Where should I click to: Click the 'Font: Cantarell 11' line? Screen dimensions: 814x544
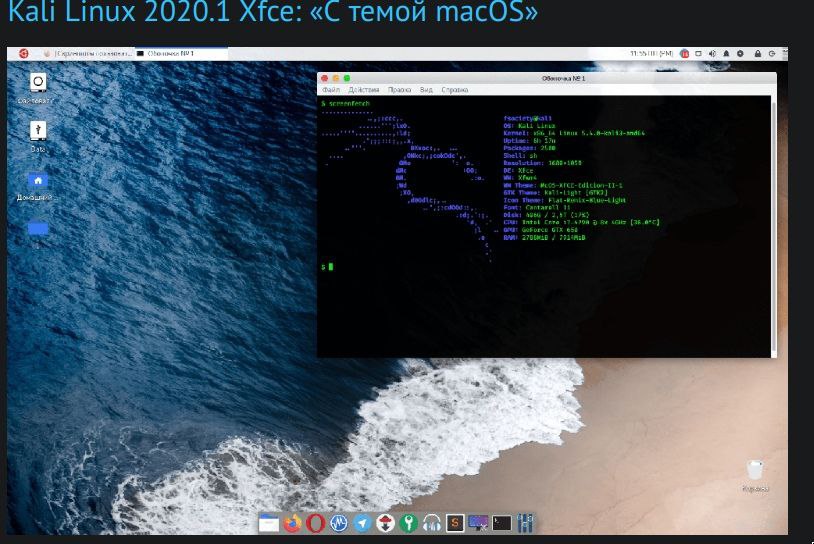[x=536, y=208]
